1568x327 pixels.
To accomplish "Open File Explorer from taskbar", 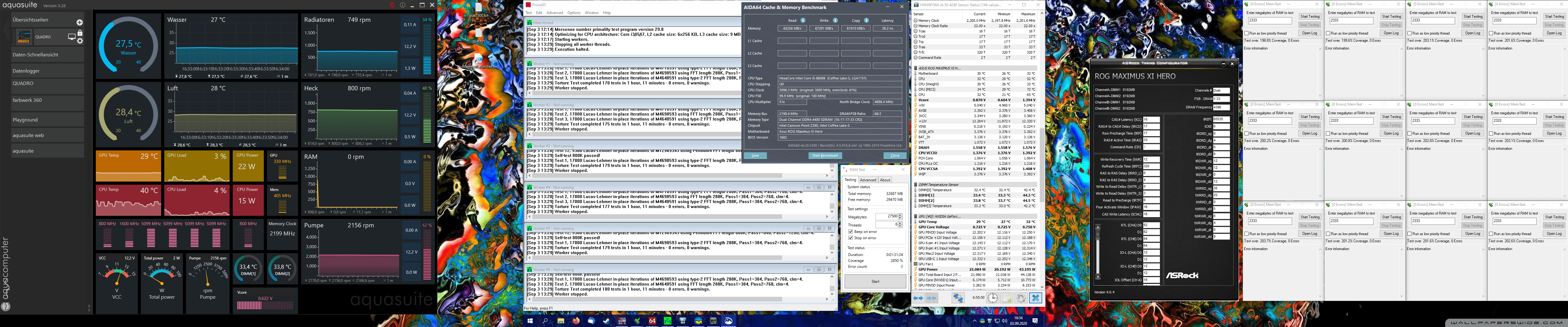I will (561, 320).
